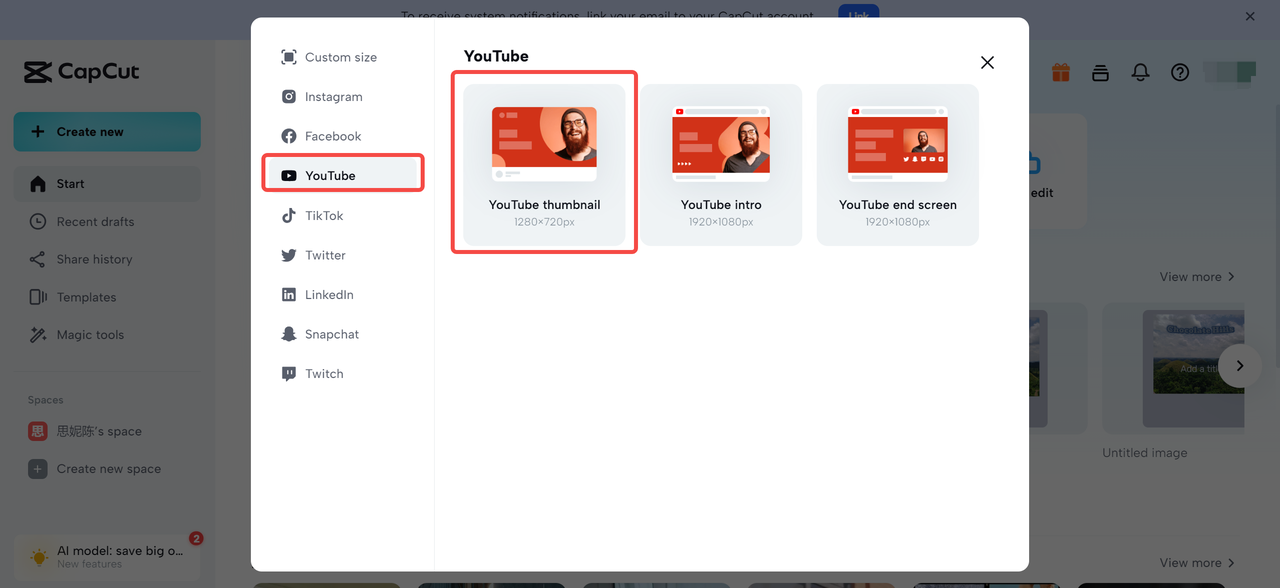The width and height of the screenshot is (1280, 588).
Task: Choose YouTube end screen preset card
Action: [897, 164]
